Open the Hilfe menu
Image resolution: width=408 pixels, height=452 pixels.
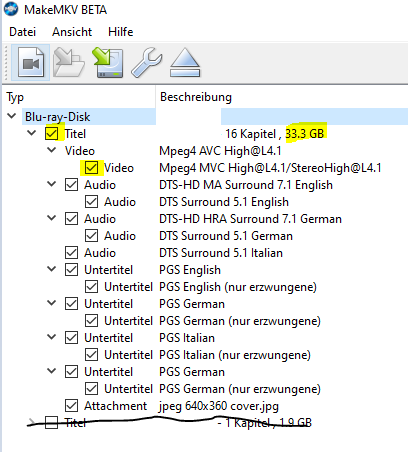coord(121,32)
